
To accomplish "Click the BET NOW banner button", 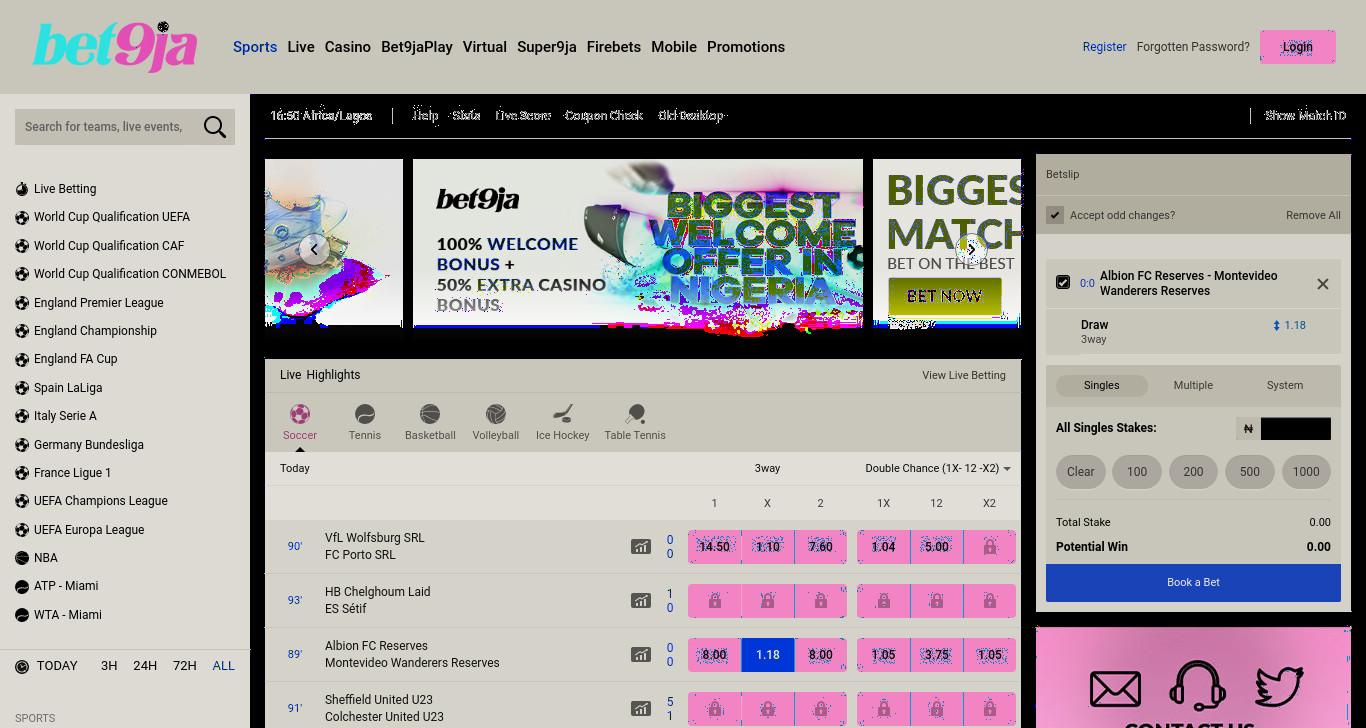I will [945, 296].
